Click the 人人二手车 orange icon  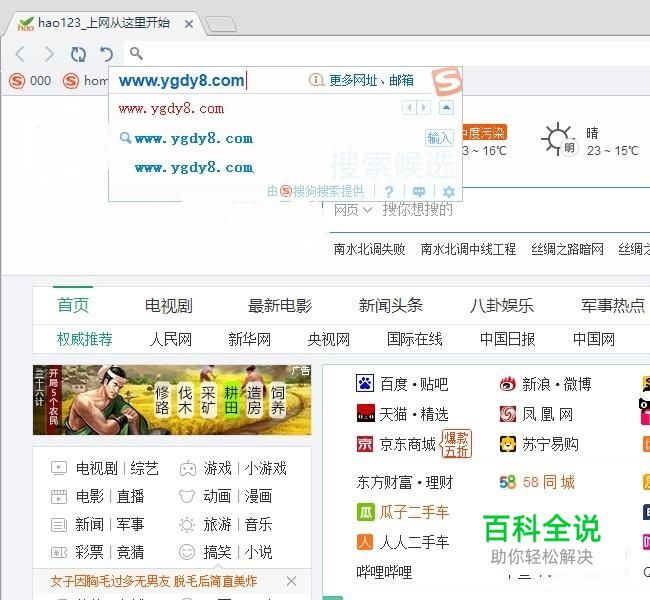pos(365,542)
